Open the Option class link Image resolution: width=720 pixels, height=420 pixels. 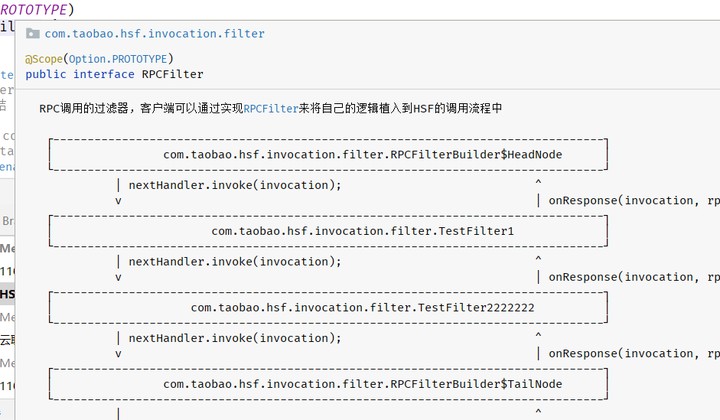pos(87,59)
